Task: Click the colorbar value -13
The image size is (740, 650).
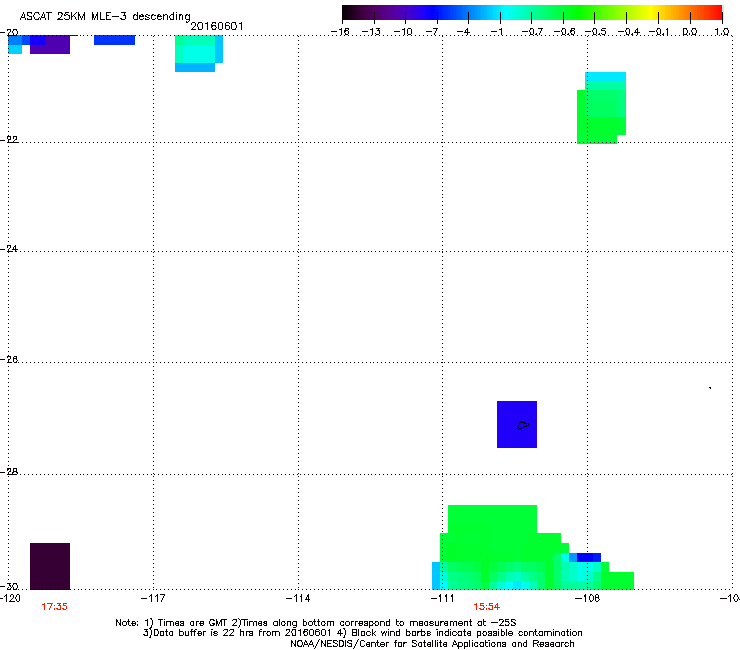Action: point(371,32)
